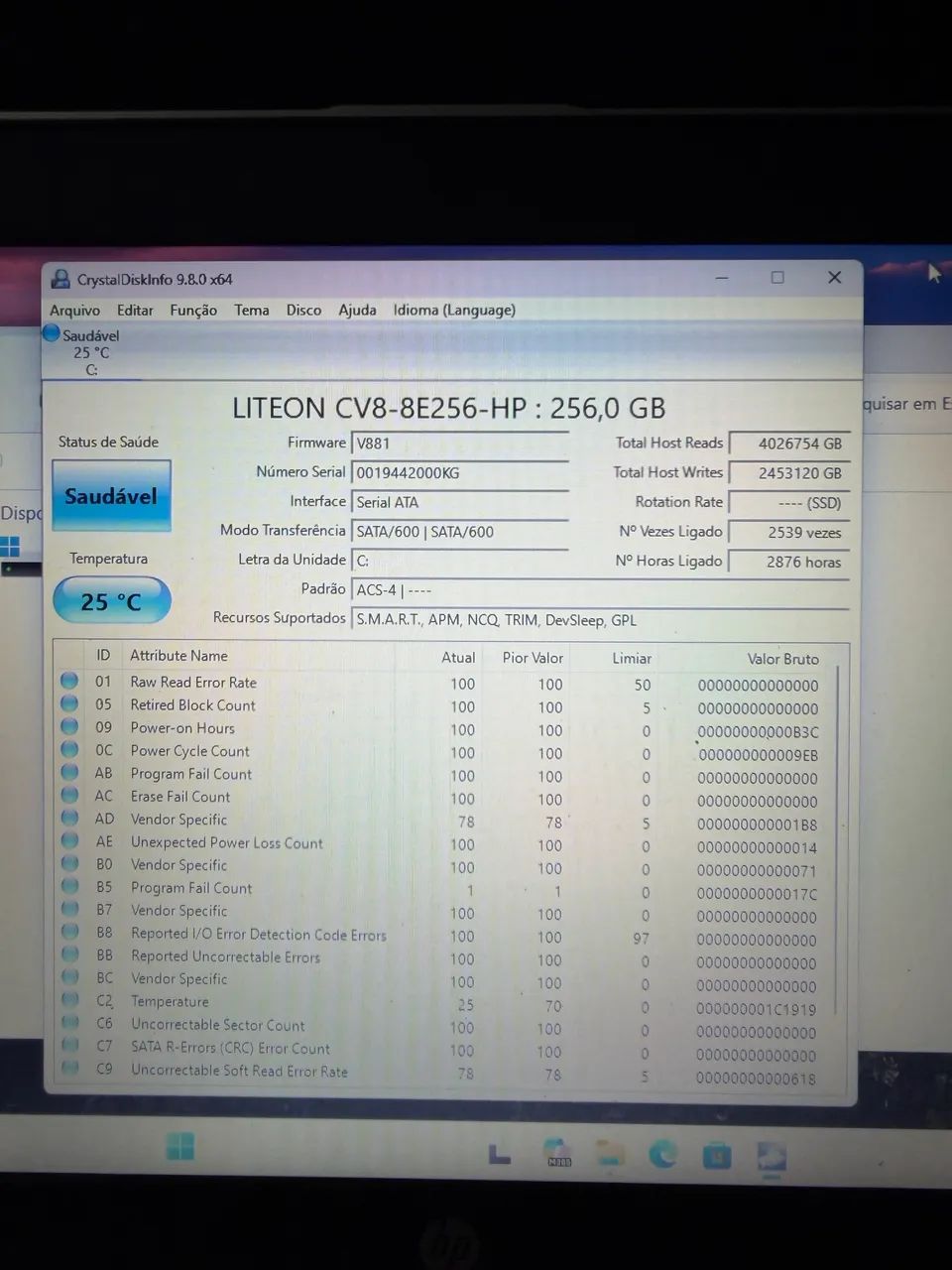Click status icon for C2 Temperature

69,1000
